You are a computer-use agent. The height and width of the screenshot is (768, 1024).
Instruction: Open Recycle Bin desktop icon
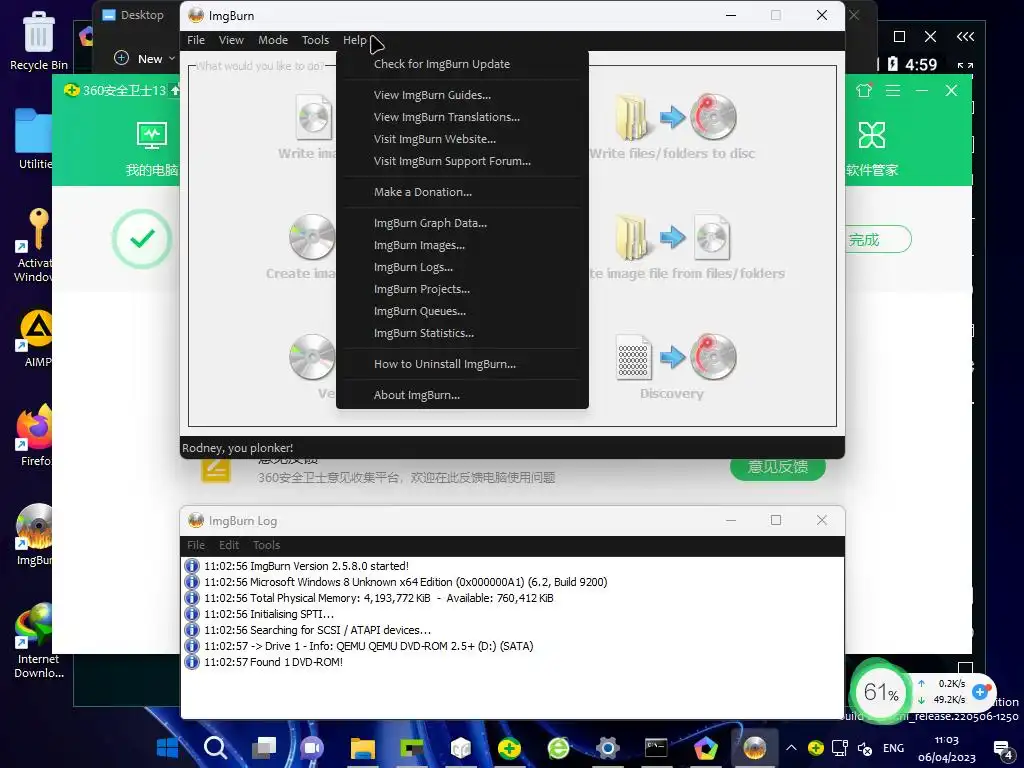coord(39,40)
